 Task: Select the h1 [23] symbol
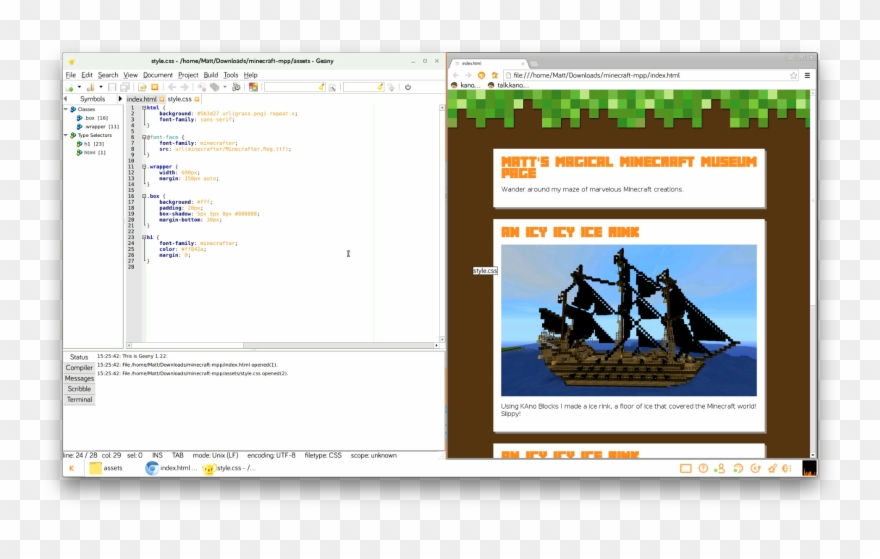tap(90, 144)
